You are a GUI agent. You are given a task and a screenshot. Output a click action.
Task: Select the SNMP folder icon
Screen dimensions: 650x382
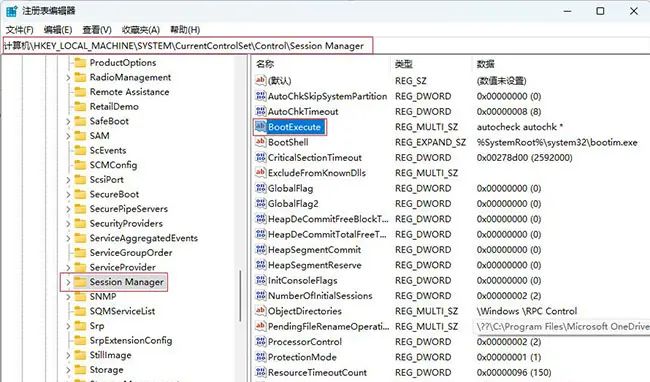click(80, 297)
